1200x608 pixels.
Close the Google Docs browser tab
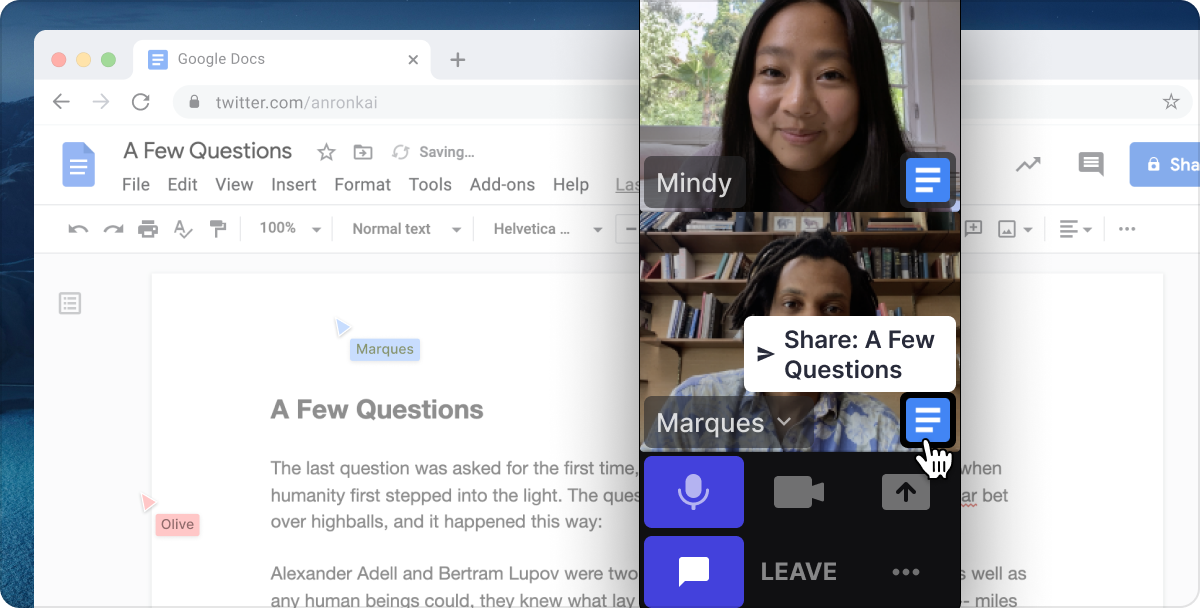click(x=414, y=59)
